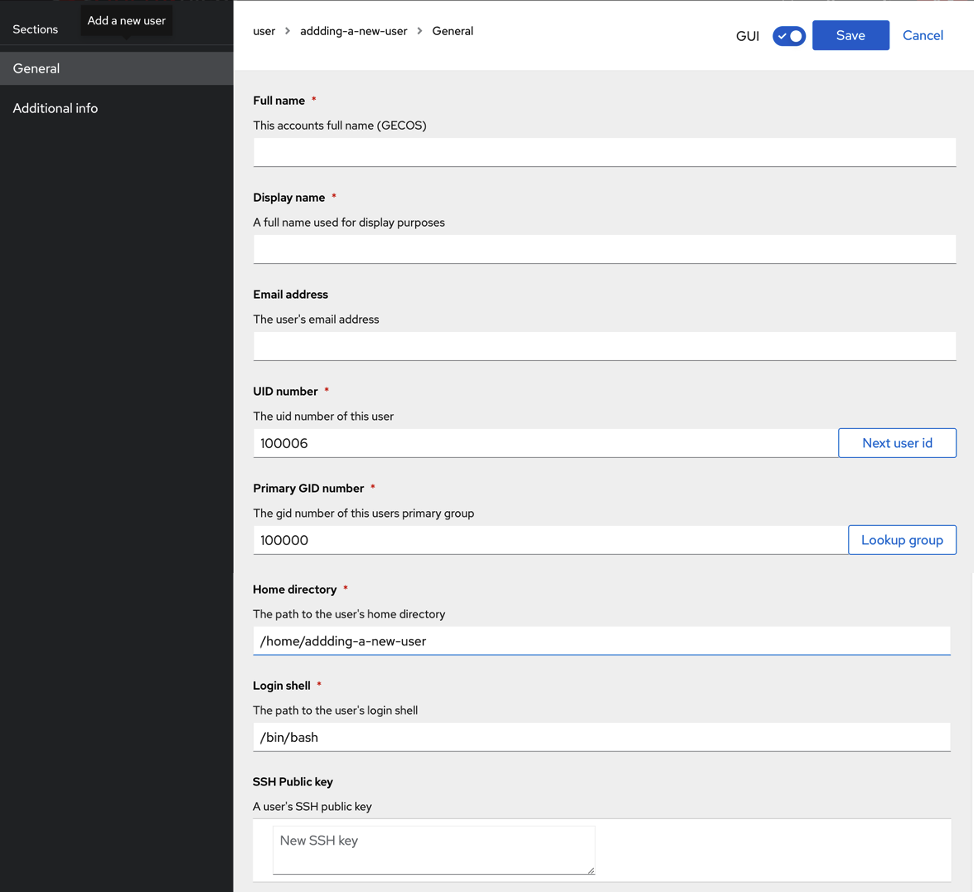Viewport: 974px width, 892px height.
Task: Click the Sections header label
Action: 35,29
